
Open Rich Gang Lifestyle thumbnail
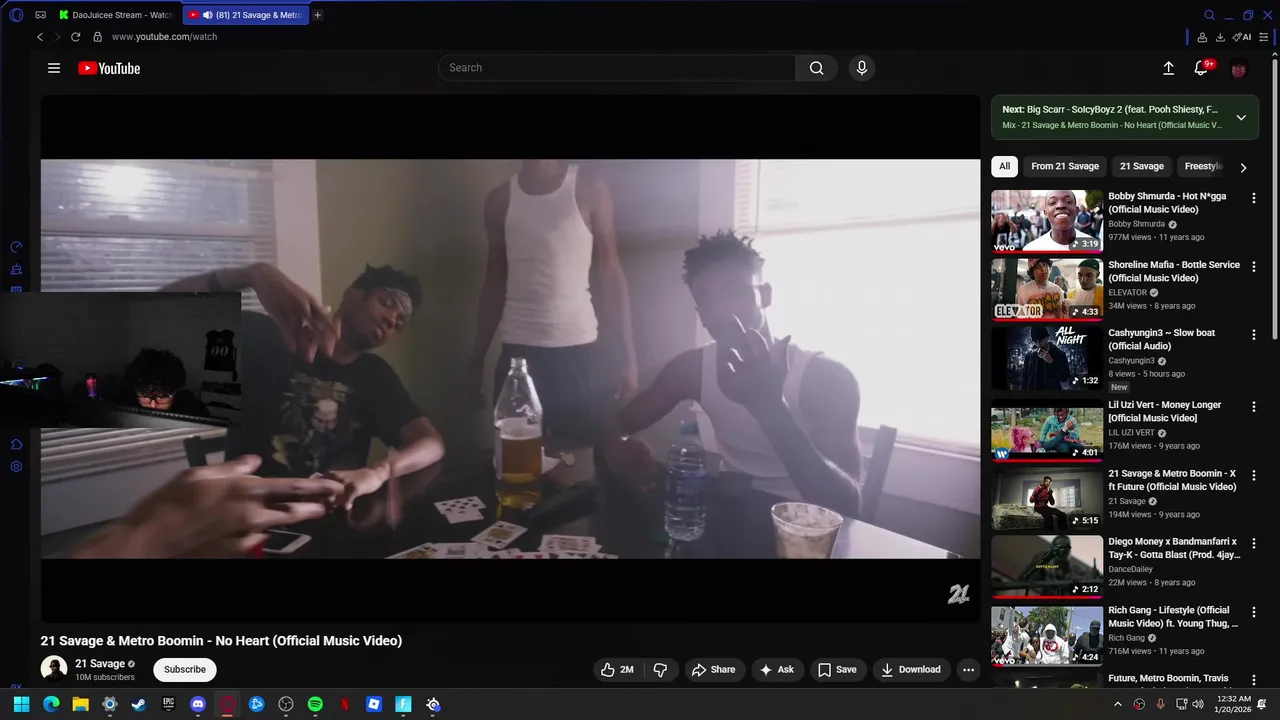[x=1047, y=635]
